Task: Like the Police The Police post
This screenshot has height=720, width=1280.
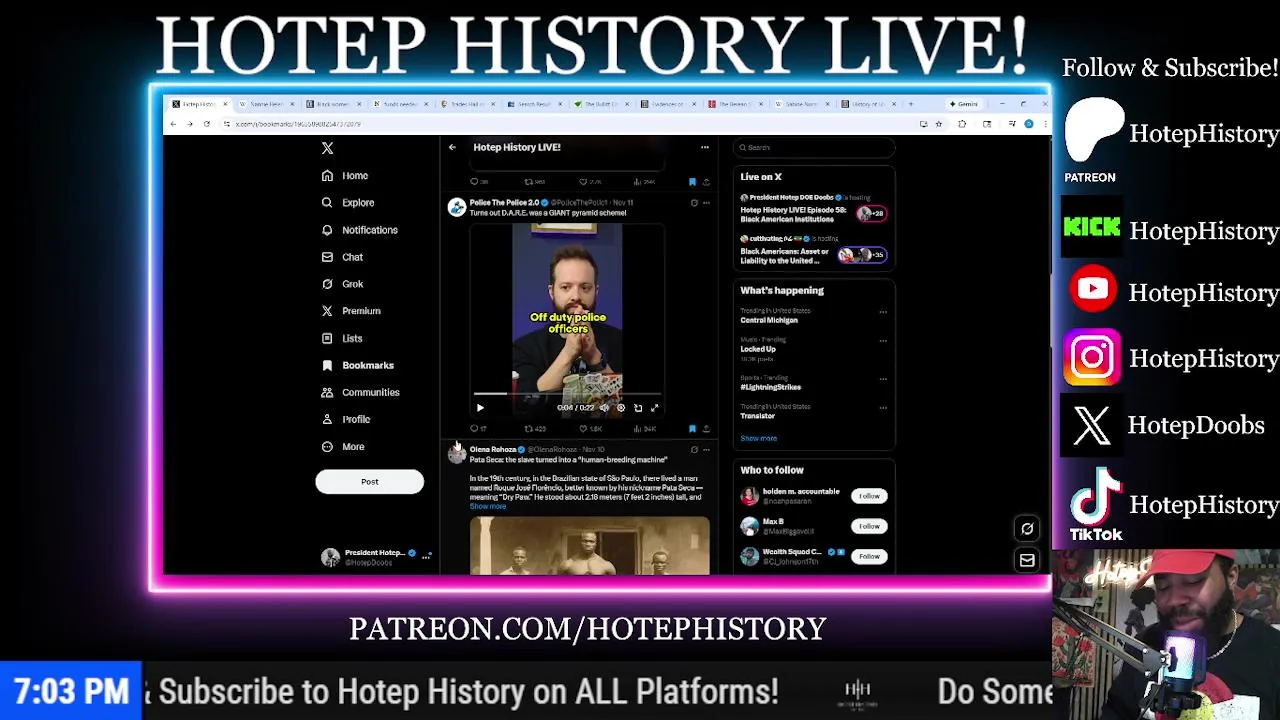Action: click(591, 429)
